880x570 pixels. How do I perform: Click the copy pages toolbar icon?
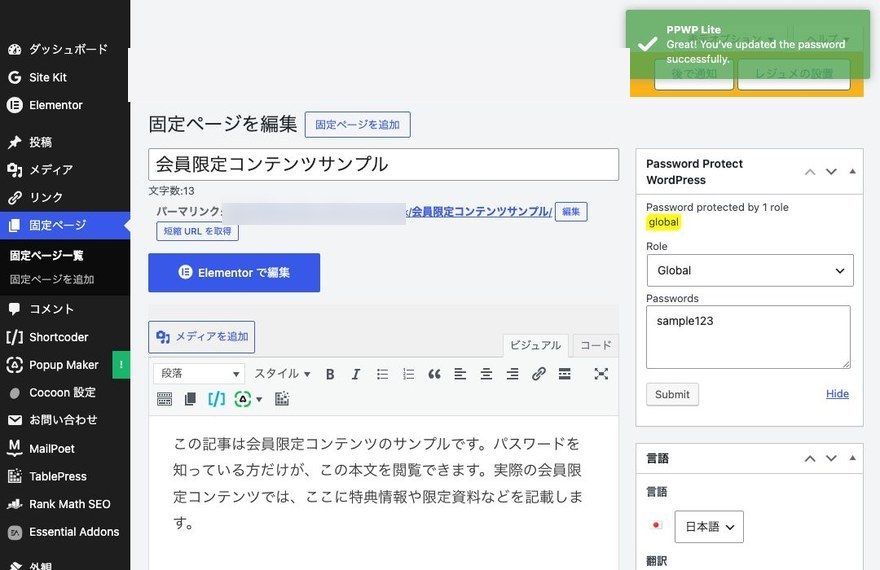pyautogui.click(x=190, y=399)
